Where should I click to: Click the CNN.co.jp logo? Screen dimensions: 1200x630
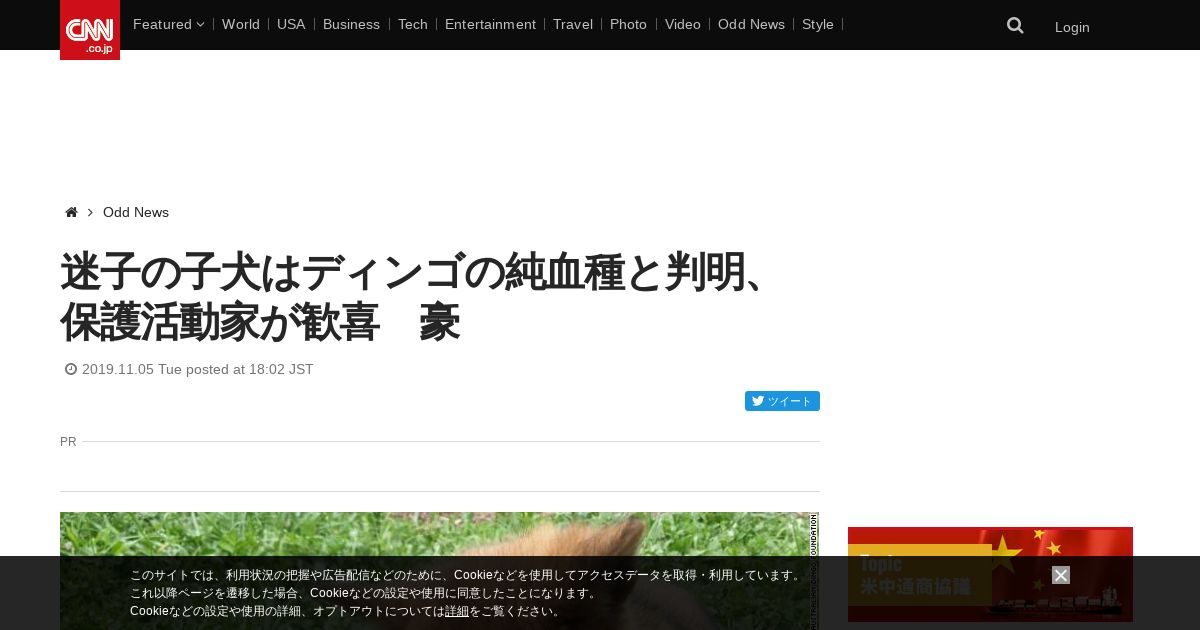point(90,30)
